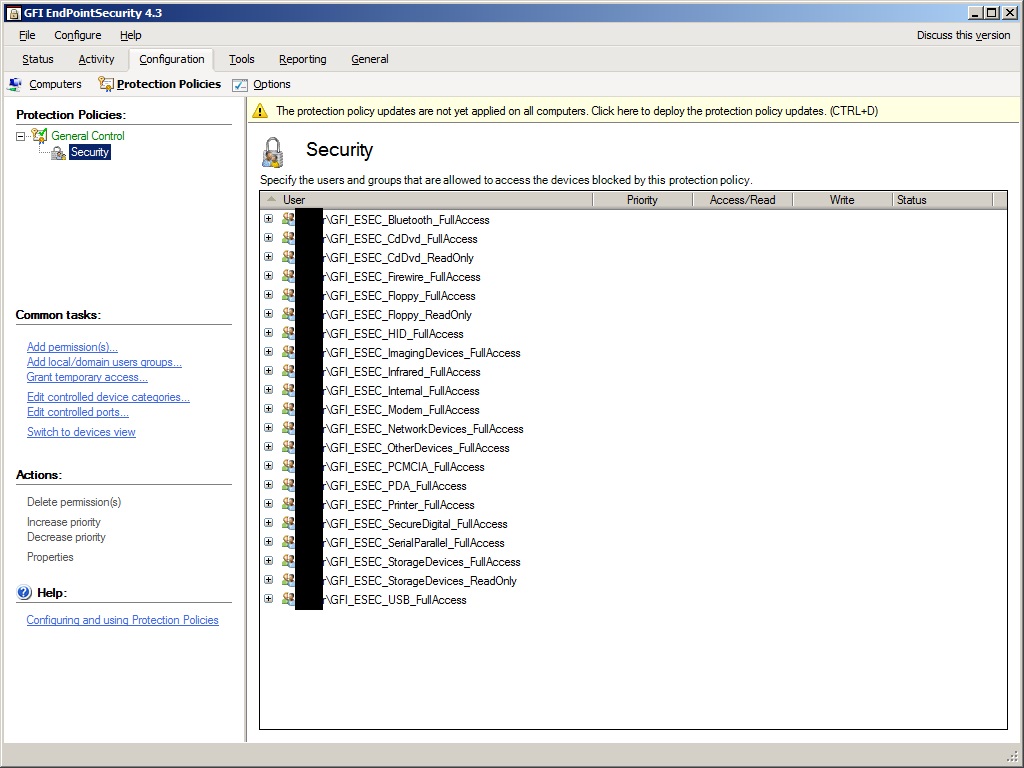Click Switch to devices view link
Viewport: 1024px width, 768px height.
pos(81,432)
